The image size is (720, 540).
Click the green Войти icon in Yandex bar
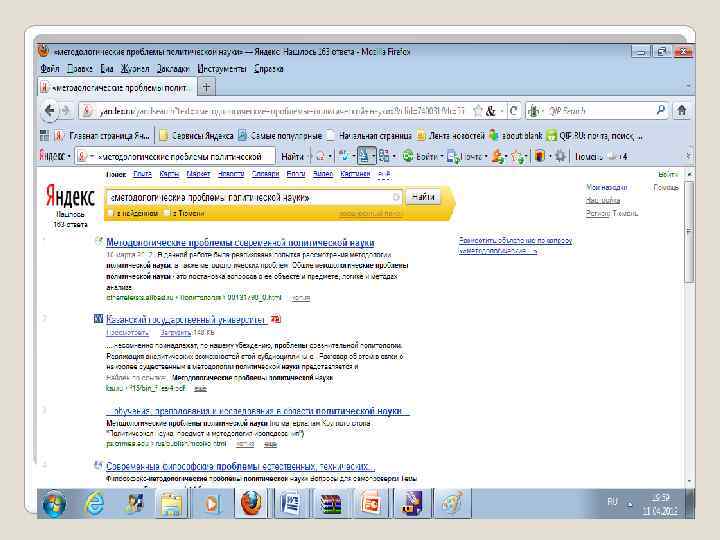pos(407,156)
